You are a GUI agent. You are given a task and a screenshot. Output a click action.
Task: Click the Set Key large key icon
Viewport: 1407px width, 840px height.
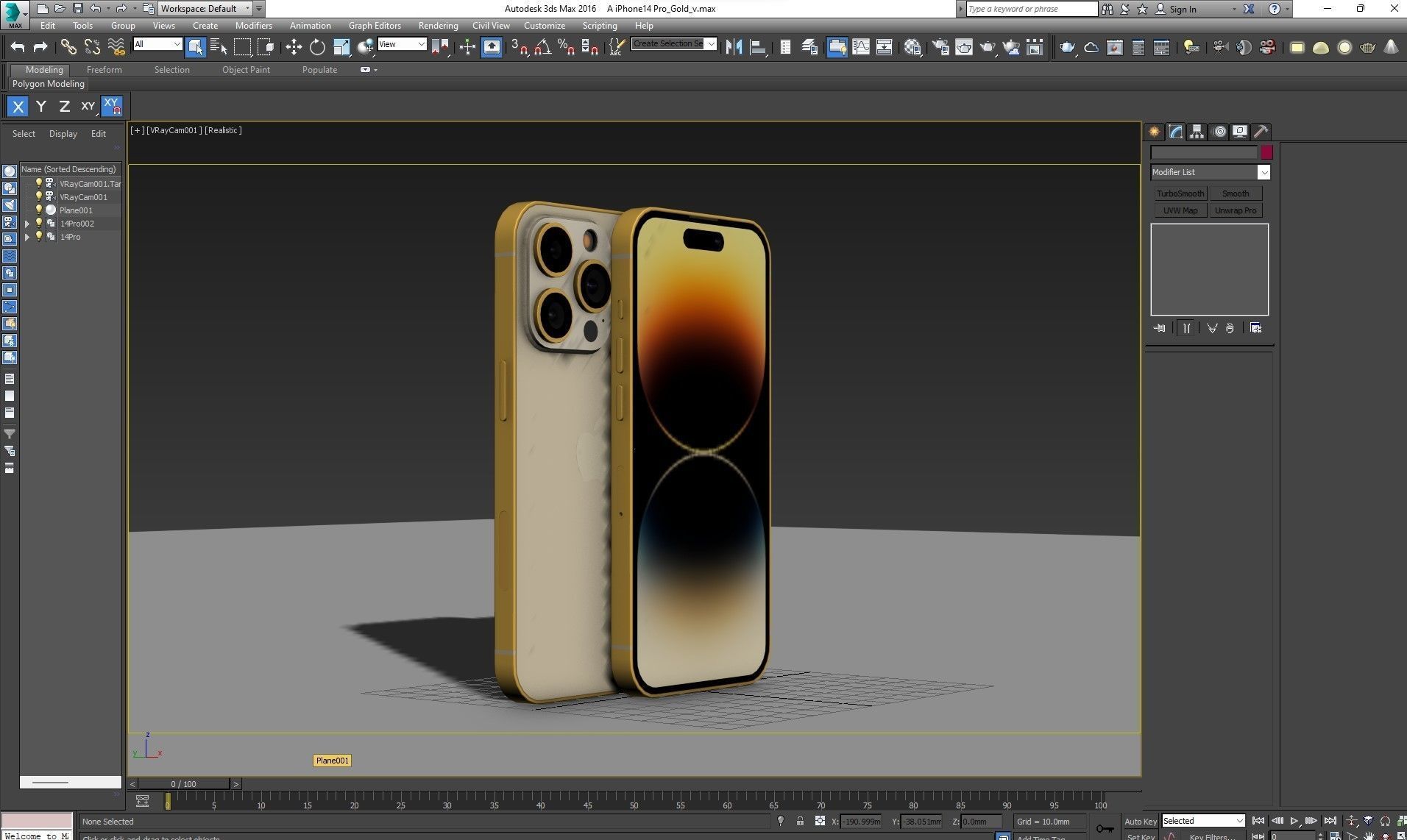[1105, 828]
